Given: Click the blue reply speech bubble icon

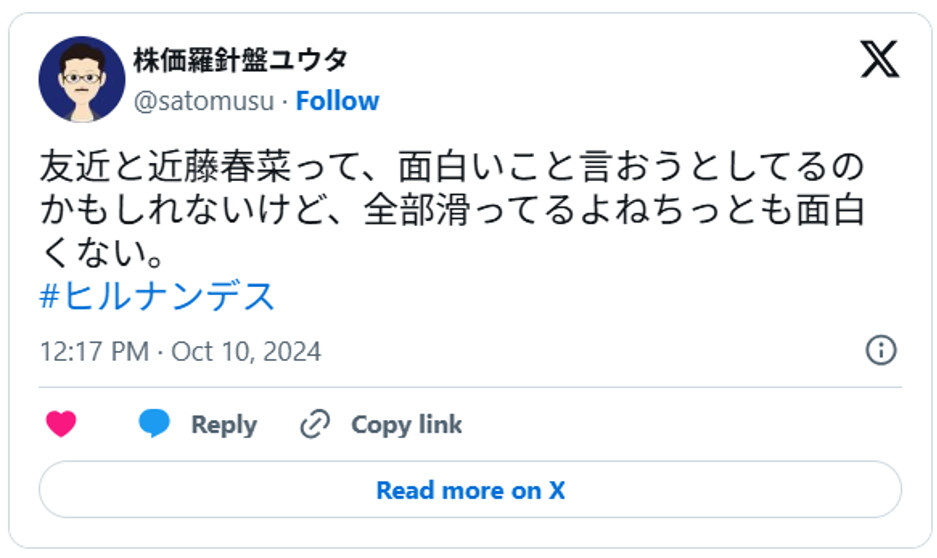Looking at the screenshot, I should (x=154, y=424).
